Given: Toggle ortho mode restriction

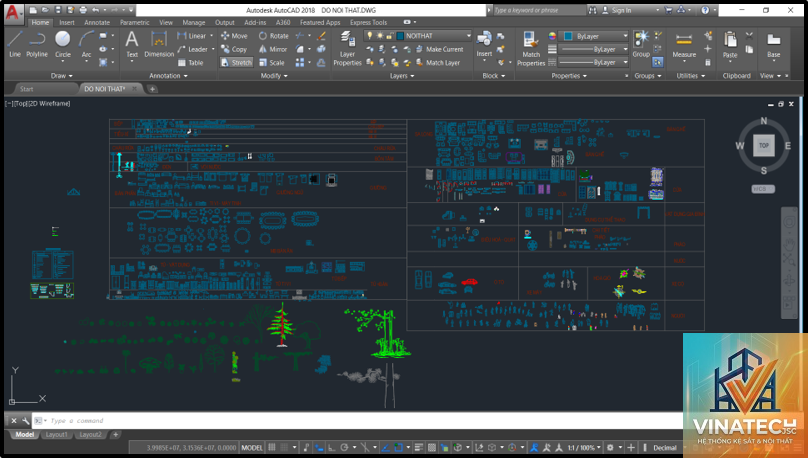Looking at the screenshot, I should (x=332, y=448).
